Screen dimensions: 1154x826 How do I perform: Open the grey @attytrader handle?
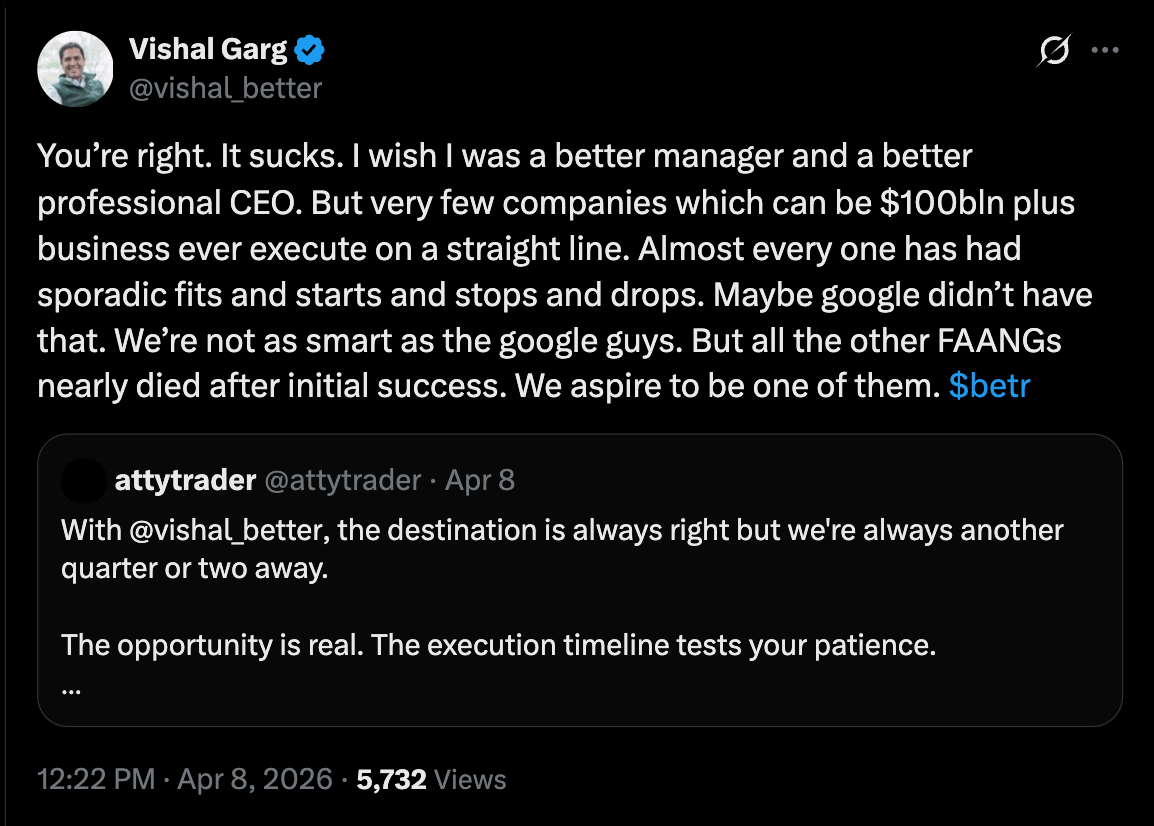click(341, 481)
